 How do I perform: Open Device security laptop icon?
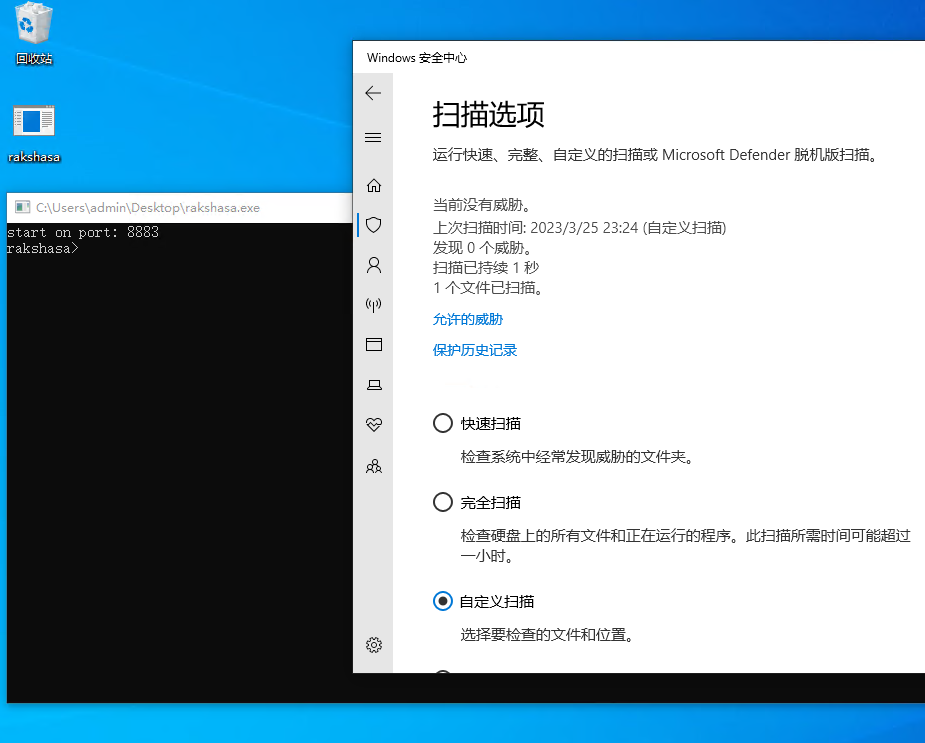tap(374, 385)
